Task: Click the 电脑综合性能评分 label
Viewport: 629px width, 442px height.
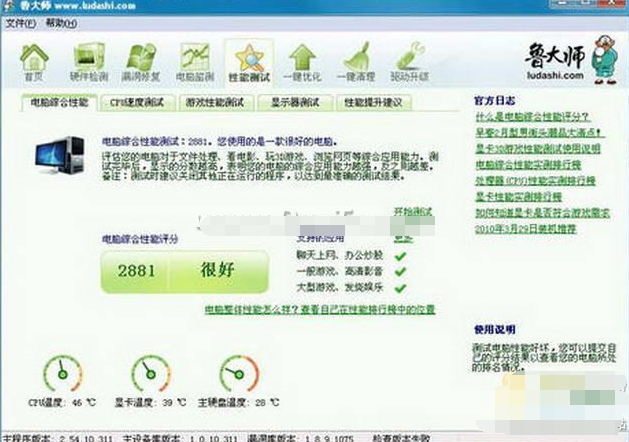Action: (x=140, y=239)
